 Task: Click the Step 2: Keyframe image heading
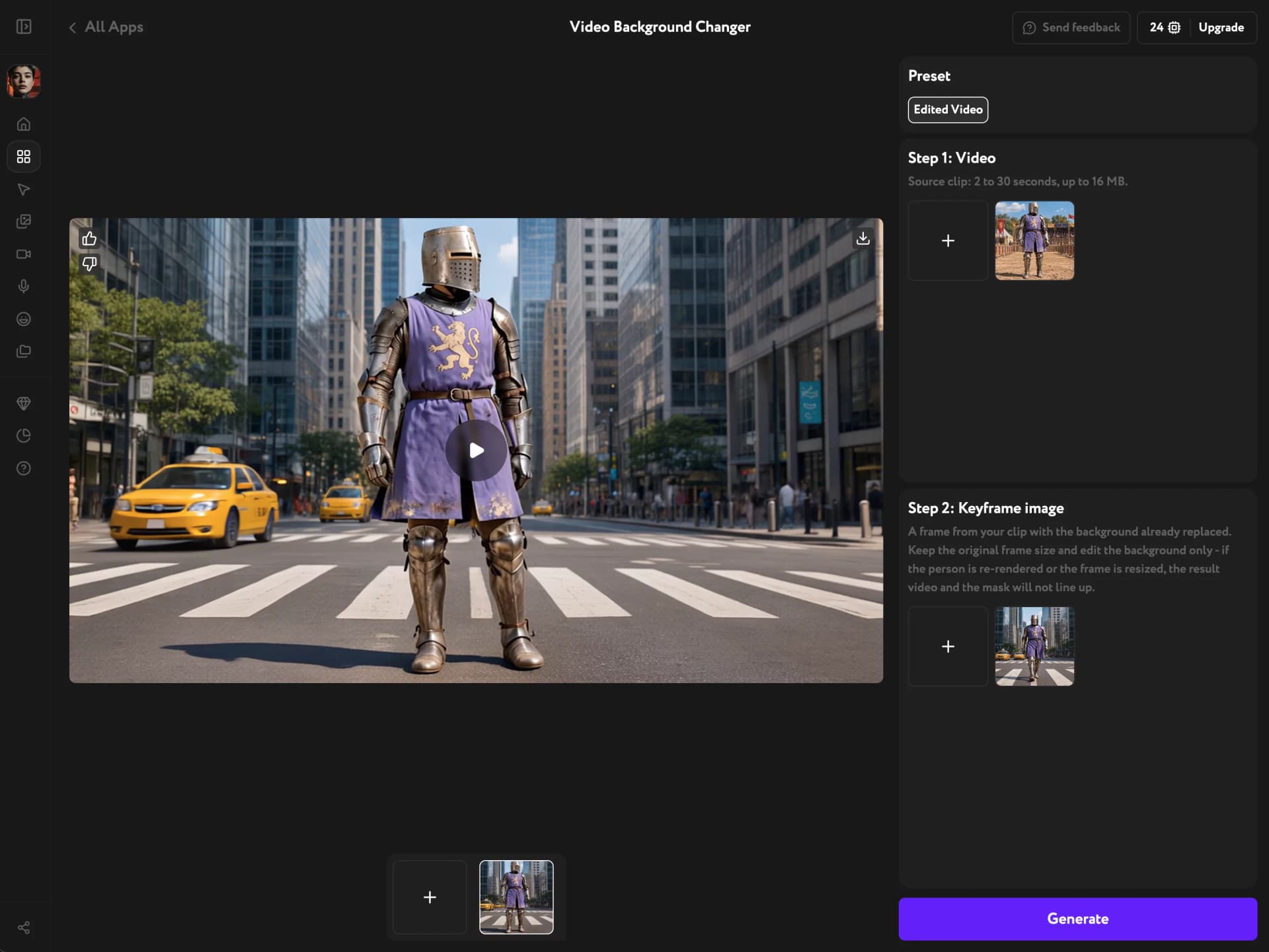pos(985,508)
